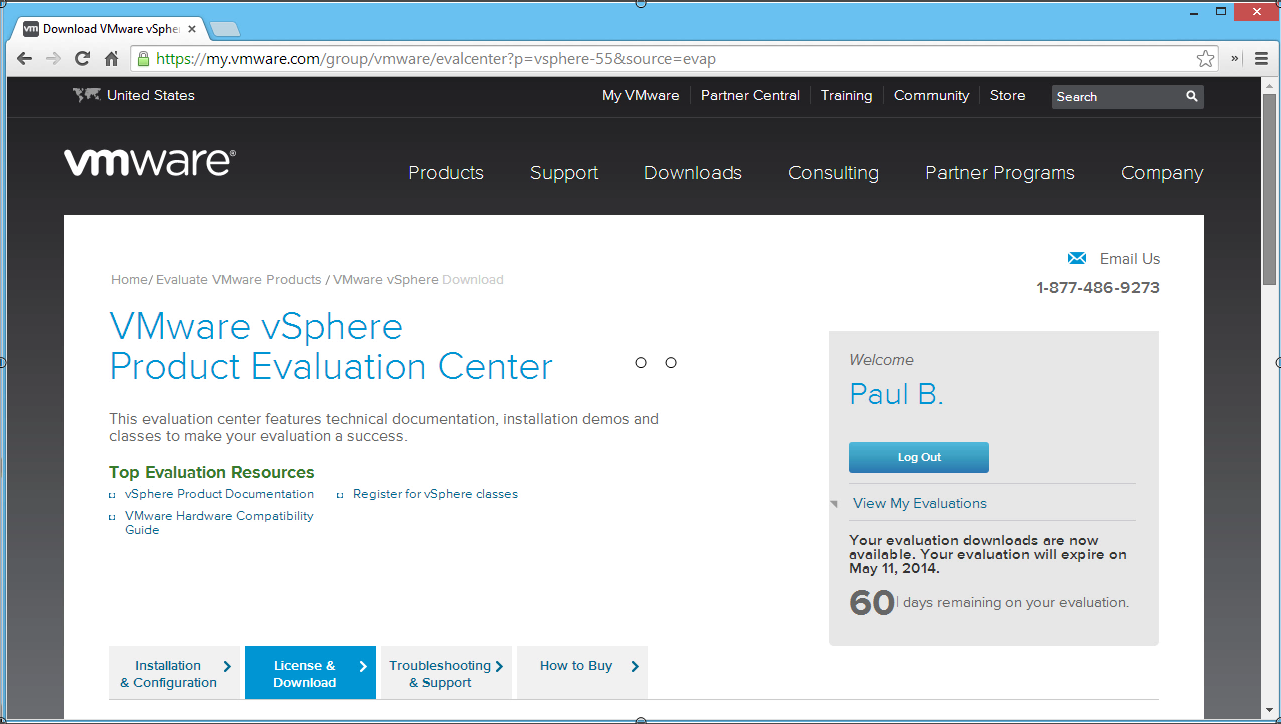Screen dimensions: 1281x724
Task: Click the VMware logo
Action: click(150, 162)
